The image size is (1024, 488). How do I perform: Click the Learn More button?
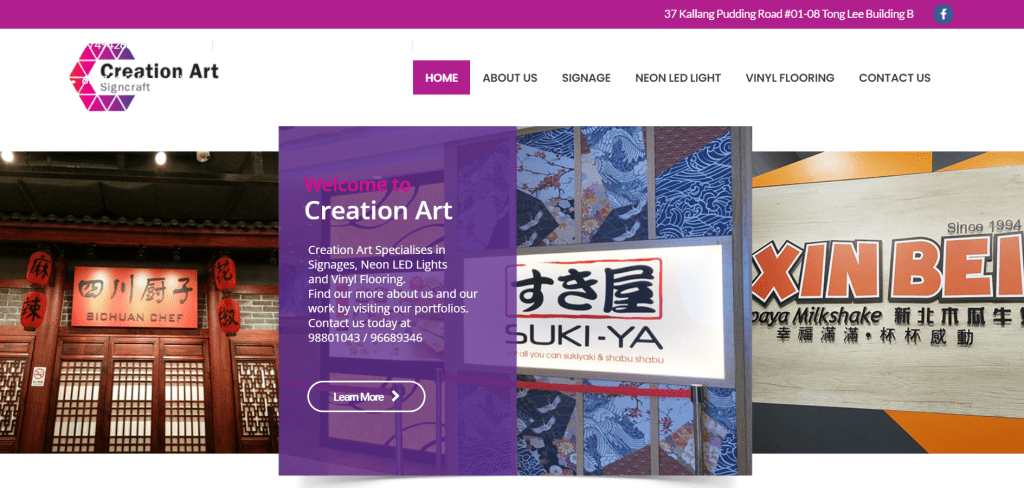click(x=366, y=397)
